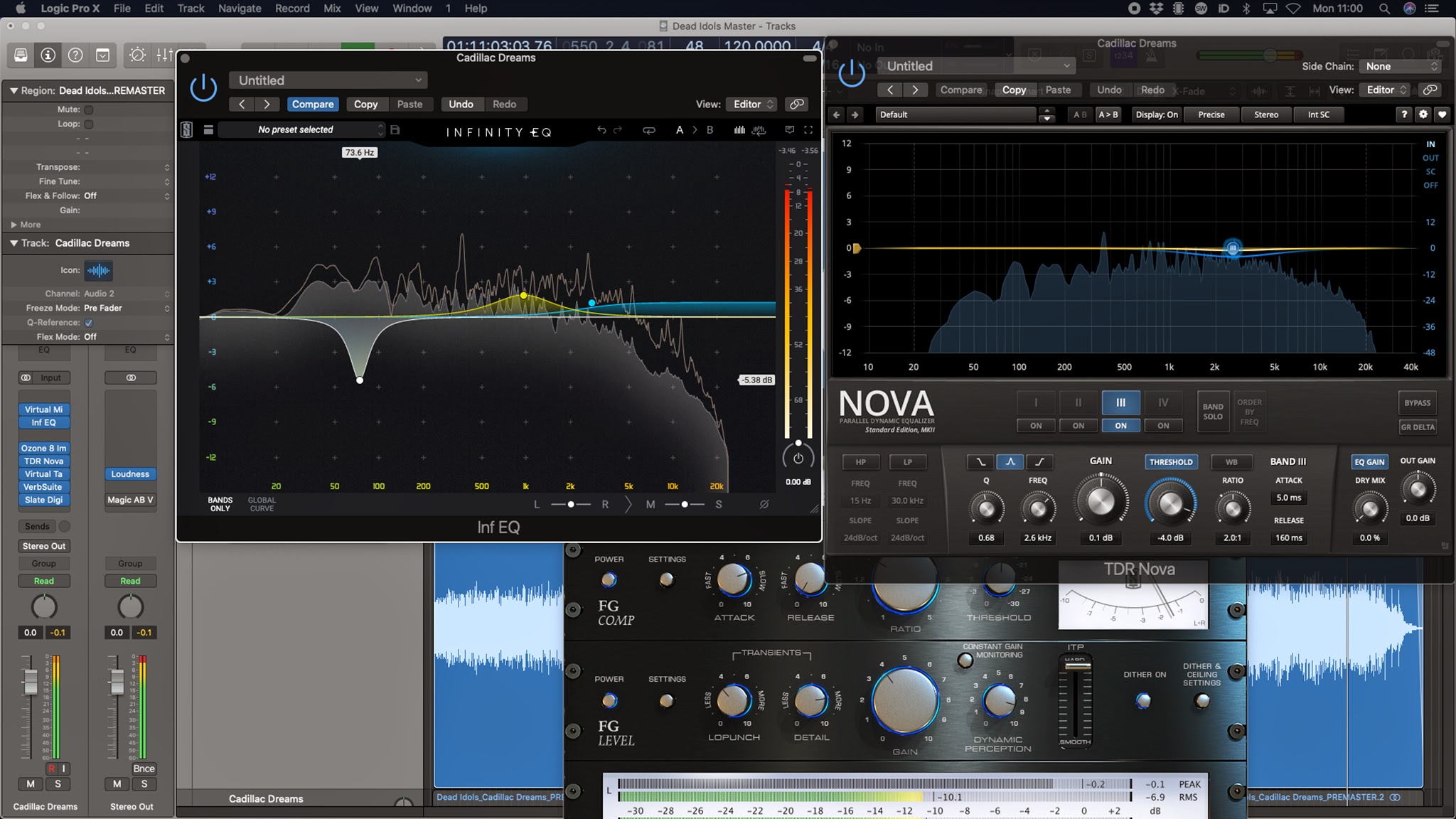Click the Precise button in TDR Nova
The width and height of the screenshot is (1456, 819).
[1211, 114]
